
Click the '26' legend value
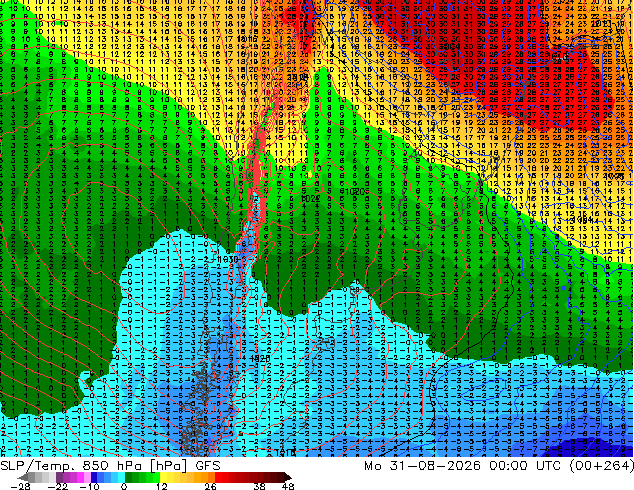point(210,486)
